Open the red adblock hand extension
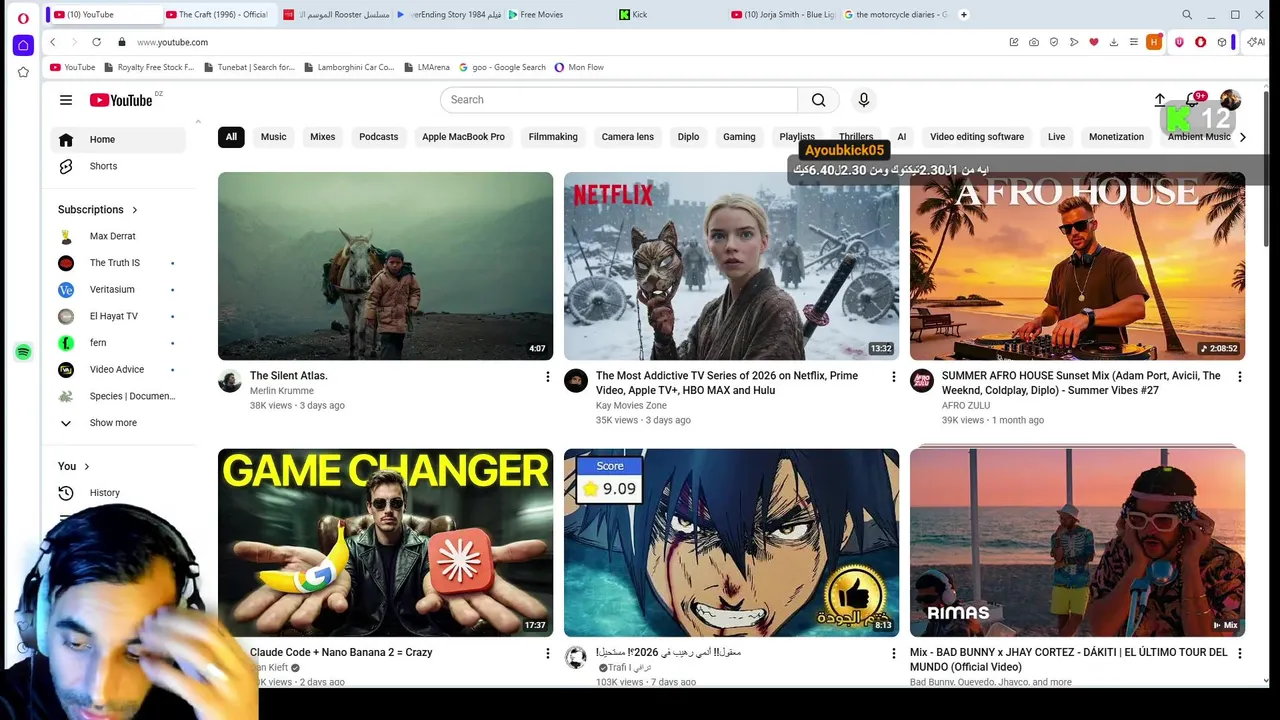The height and width of the screenshot is (720, 1280). pos(1200,42)
